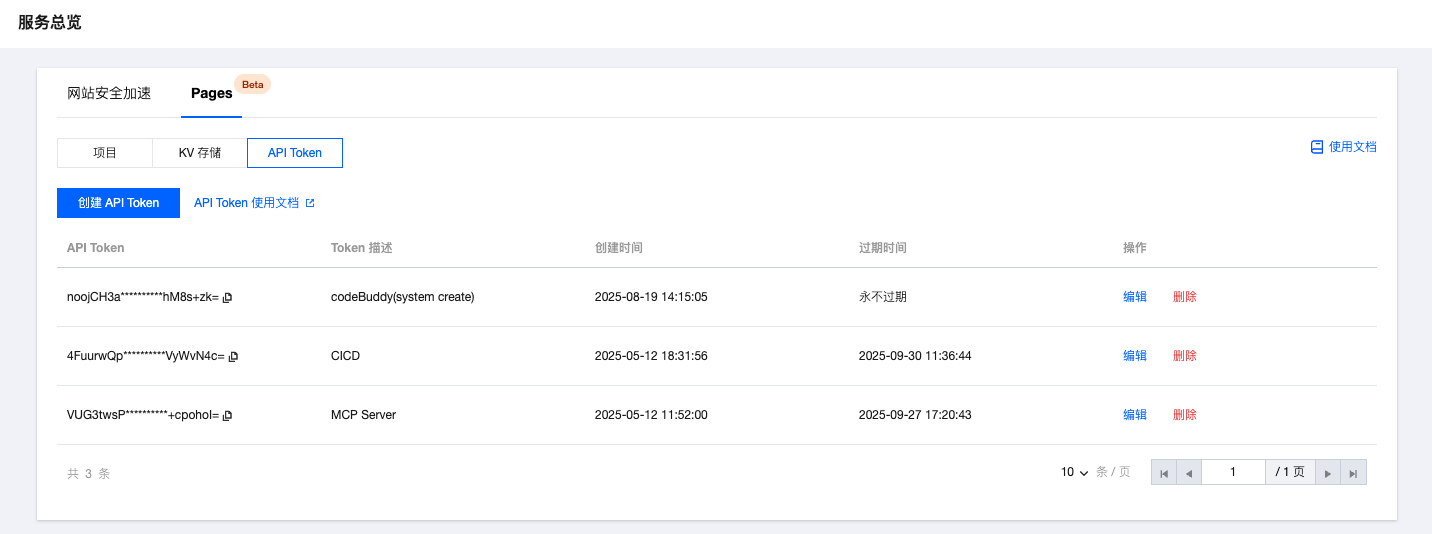The height and width of the screenshot is (534, 1432).
Task: Go to previous page arrow
Action: point(1189,473)
